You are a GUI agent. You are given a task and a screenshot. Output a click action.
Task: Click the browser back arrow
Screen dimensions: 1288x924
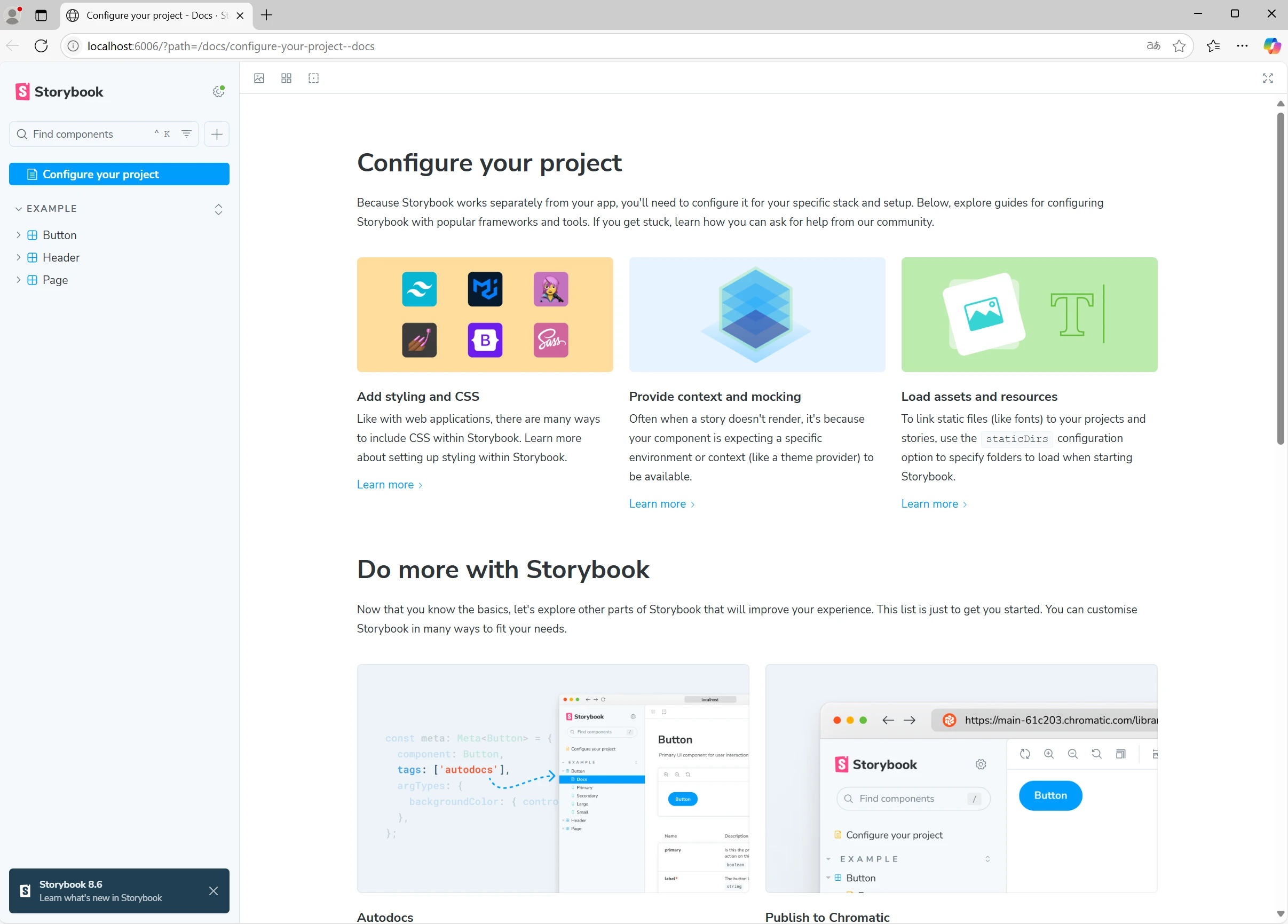click(12, 46)
